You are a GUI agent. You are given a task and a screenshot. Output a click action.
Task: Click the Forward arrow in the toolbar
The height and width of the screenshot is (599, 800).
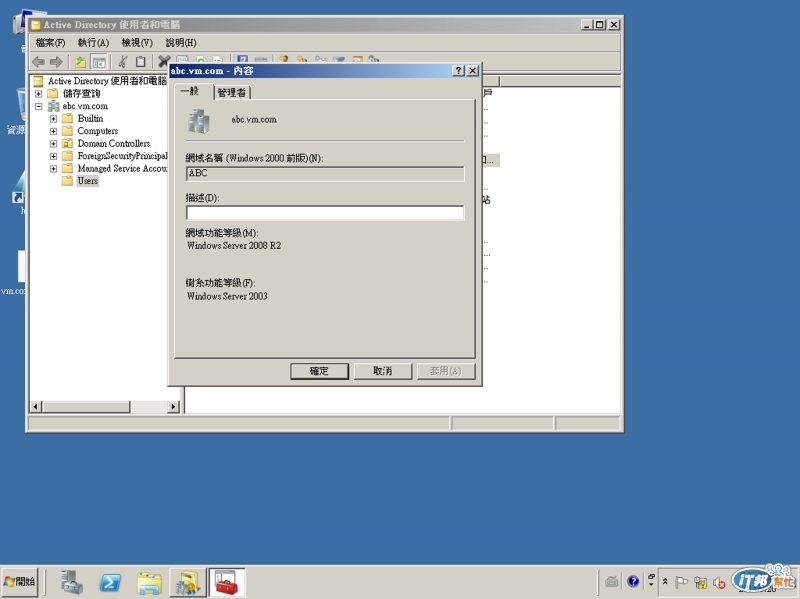click(56, 62)
